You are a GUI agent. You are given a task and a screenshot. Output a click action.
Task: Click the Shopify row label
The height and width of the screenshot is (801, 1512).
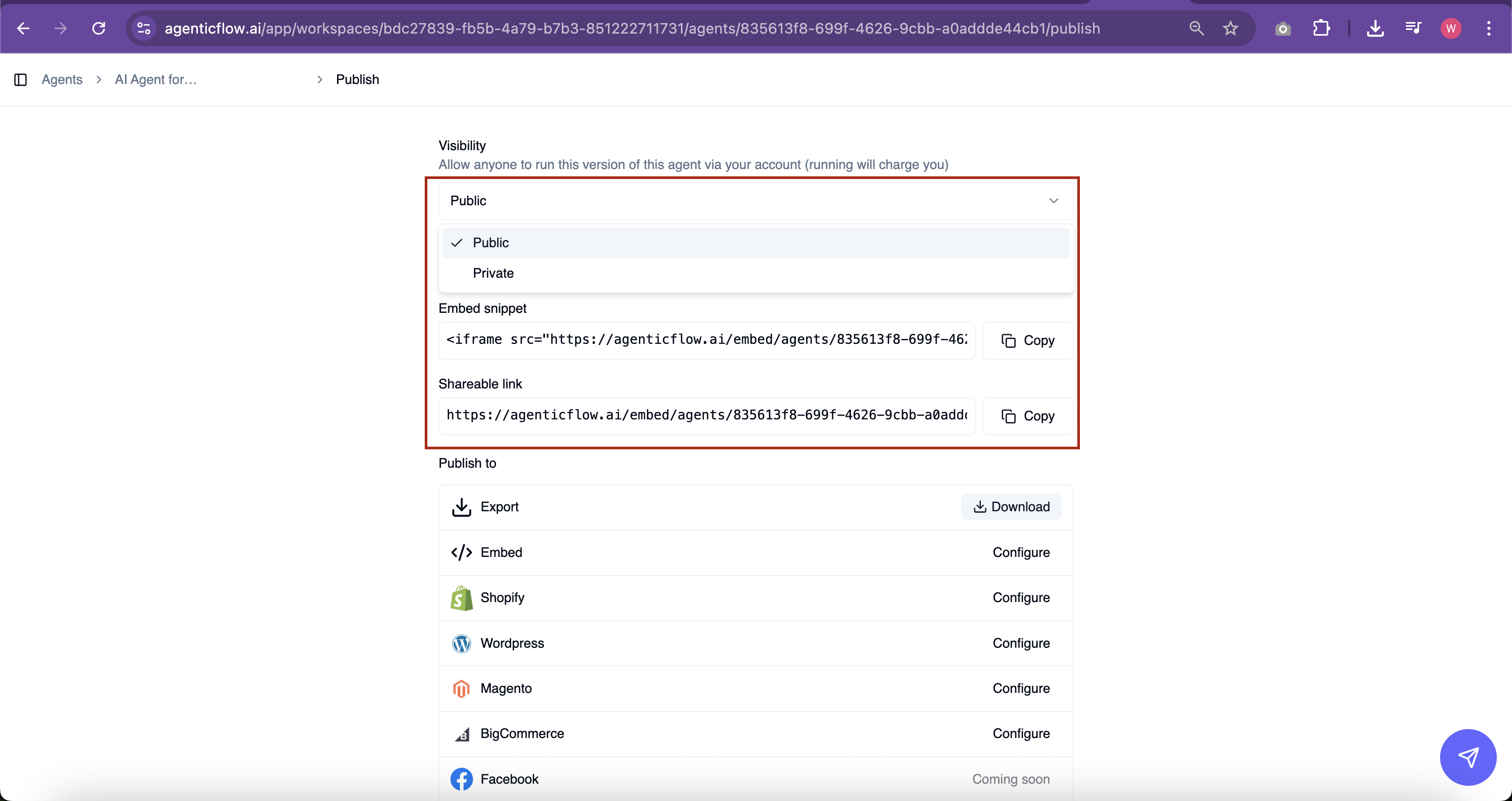point(502,597)
